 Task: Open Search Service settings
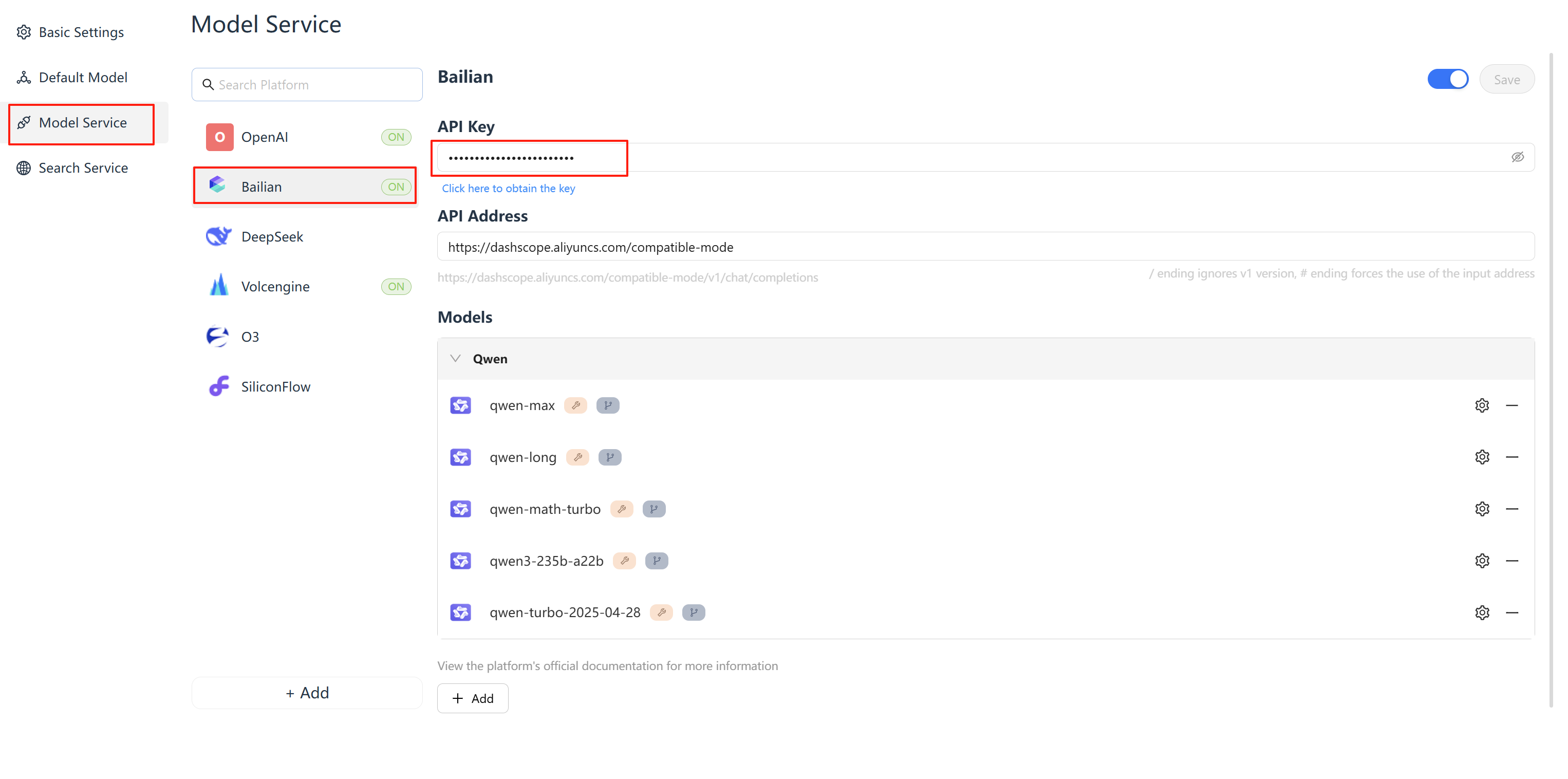72,168
